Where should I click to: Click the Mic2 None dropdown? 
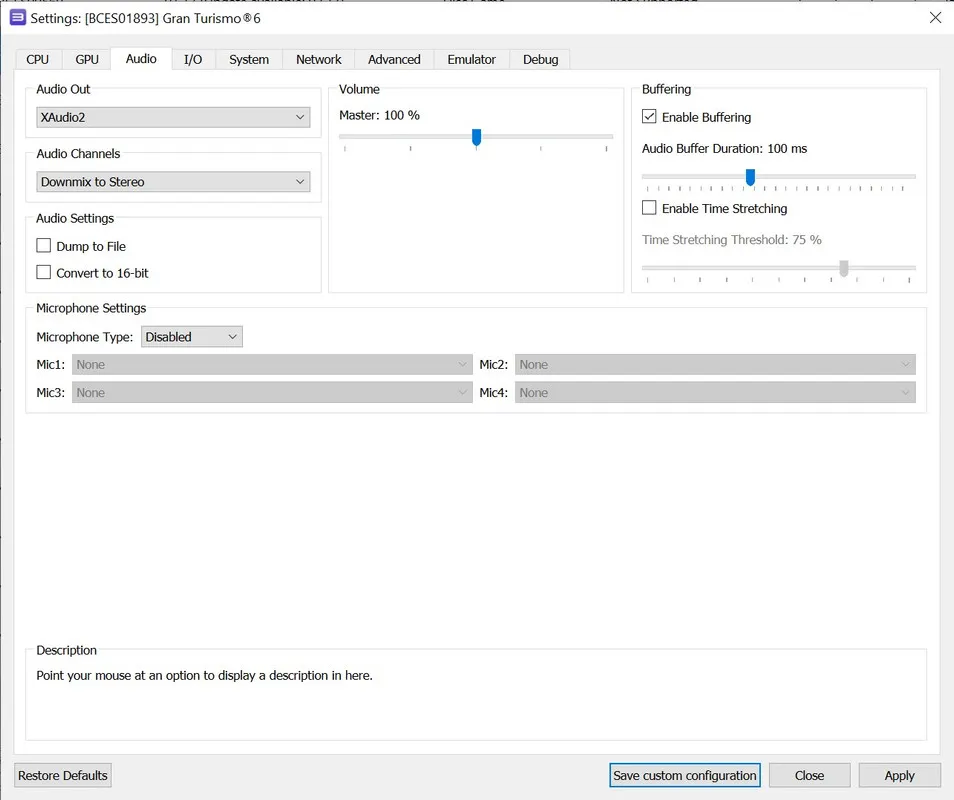click(715, 364)
